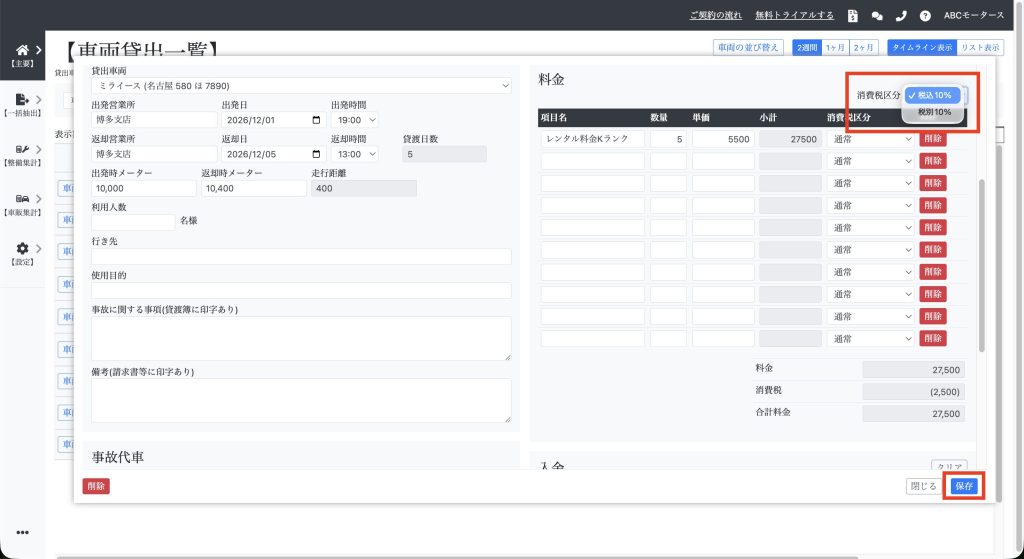Open the 出発時間 19:00 dropdown
The height and width of the screenshot is (559, 1024).
355,120
